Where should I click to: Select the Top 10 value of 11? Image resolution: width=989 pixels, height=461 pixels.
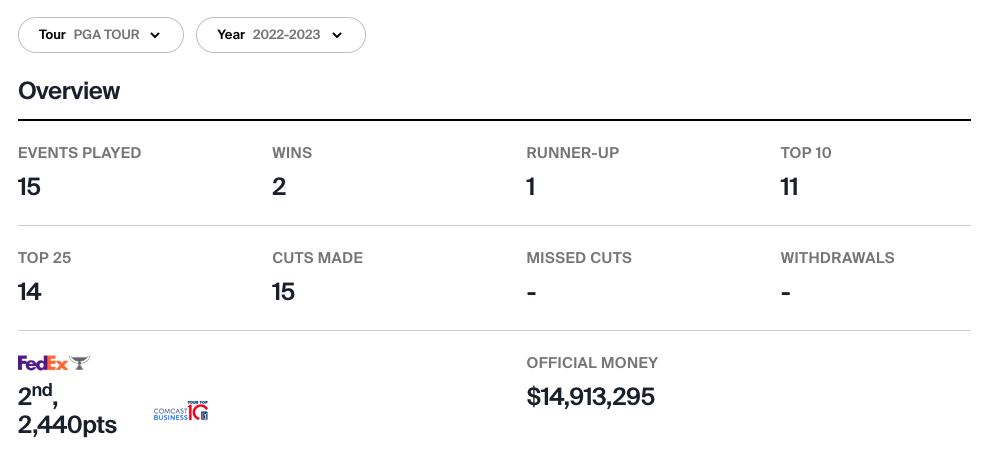789,187
